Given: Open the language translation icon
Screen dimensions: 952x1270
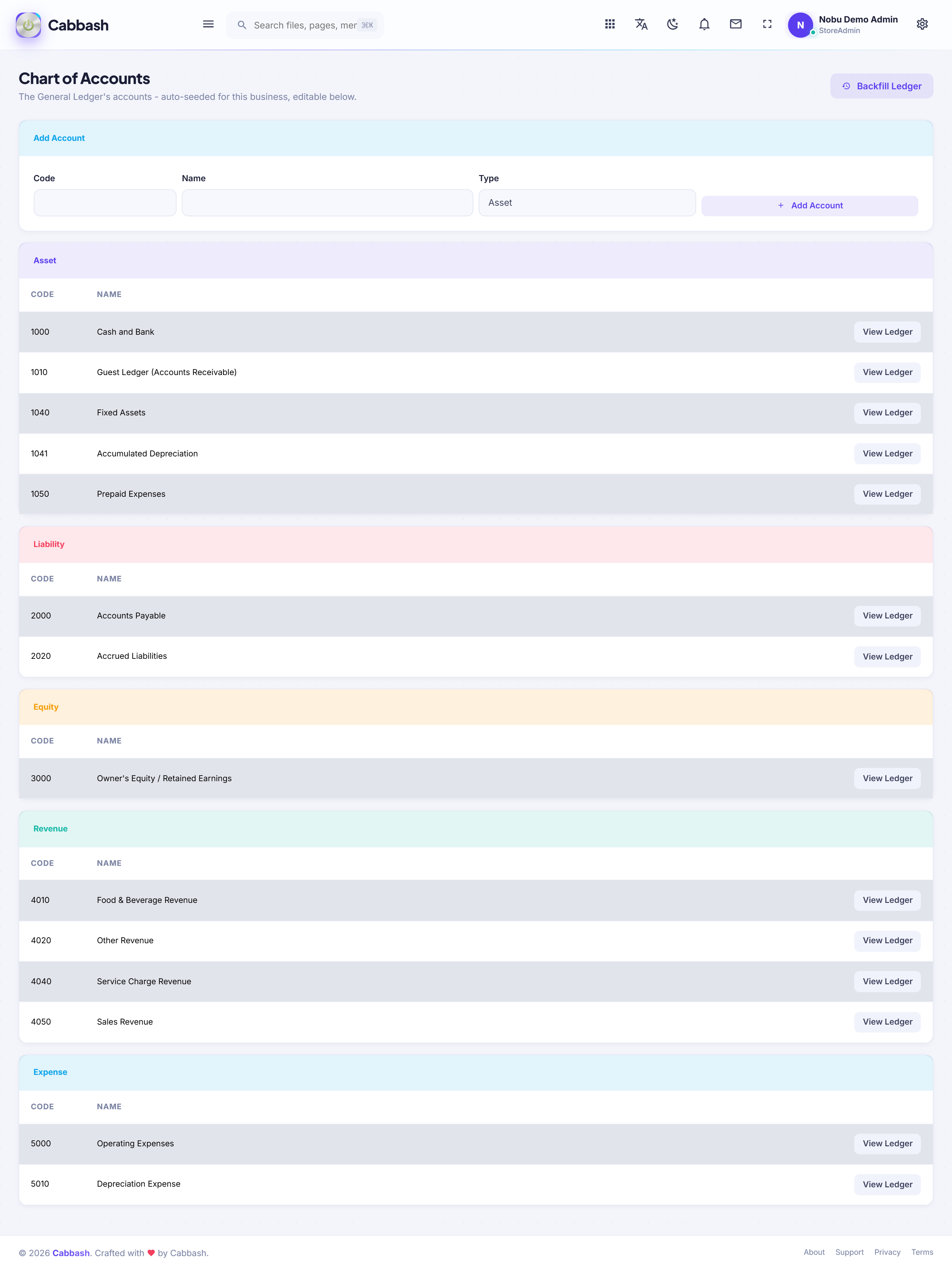Looking at the screenshot, I should click(642, 24).
